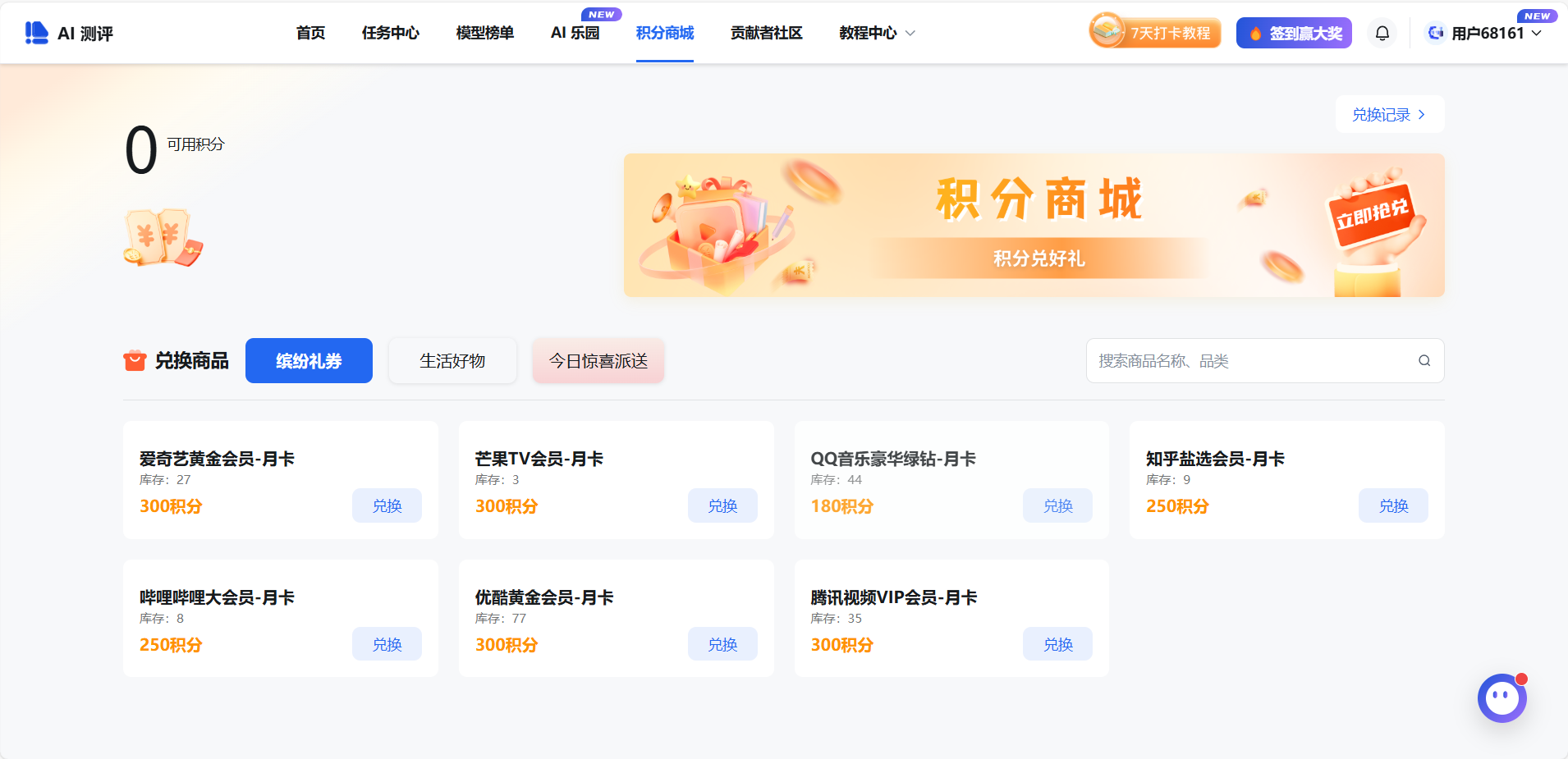The image size is (1568, 759).
Task: Select 积分商城 navigation tab
Action: 665,33
